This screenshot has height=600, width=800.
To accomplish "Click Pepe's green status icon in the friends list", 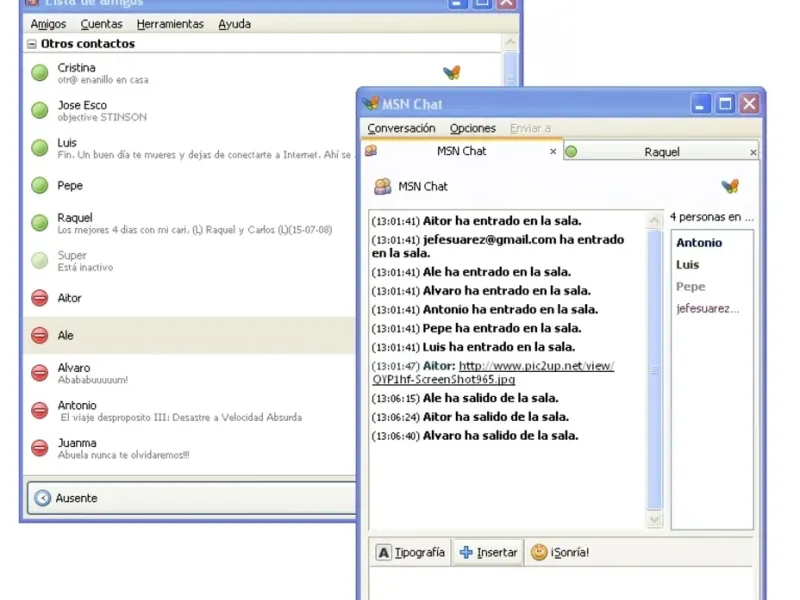I will 40,185.
